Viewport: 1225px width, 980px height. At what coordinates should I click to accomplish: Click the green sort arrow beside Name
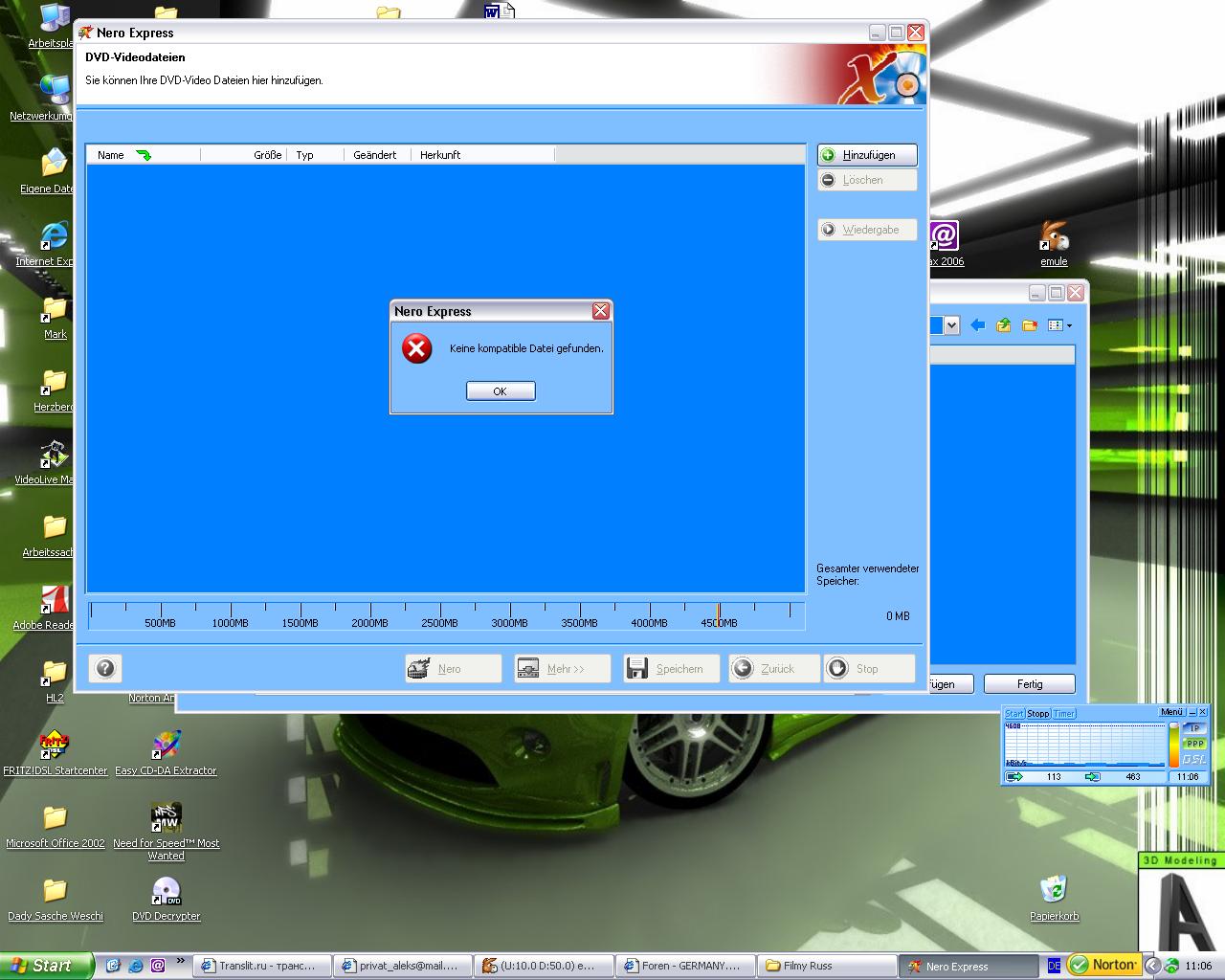[144, 155]
